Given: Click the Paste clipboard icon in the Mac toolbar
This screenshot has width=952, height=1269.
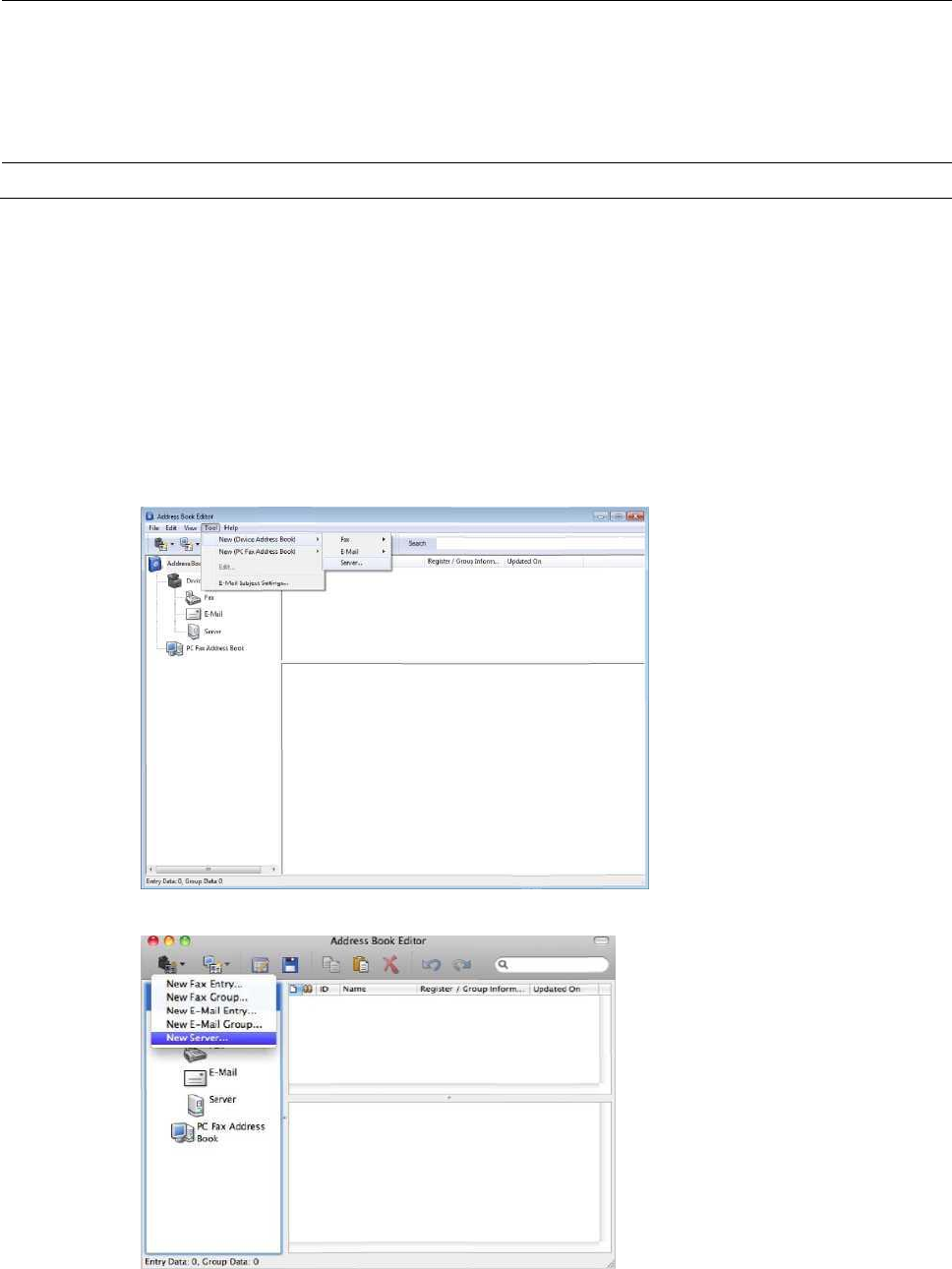Looking at the screenshot, I should (361, 965).
